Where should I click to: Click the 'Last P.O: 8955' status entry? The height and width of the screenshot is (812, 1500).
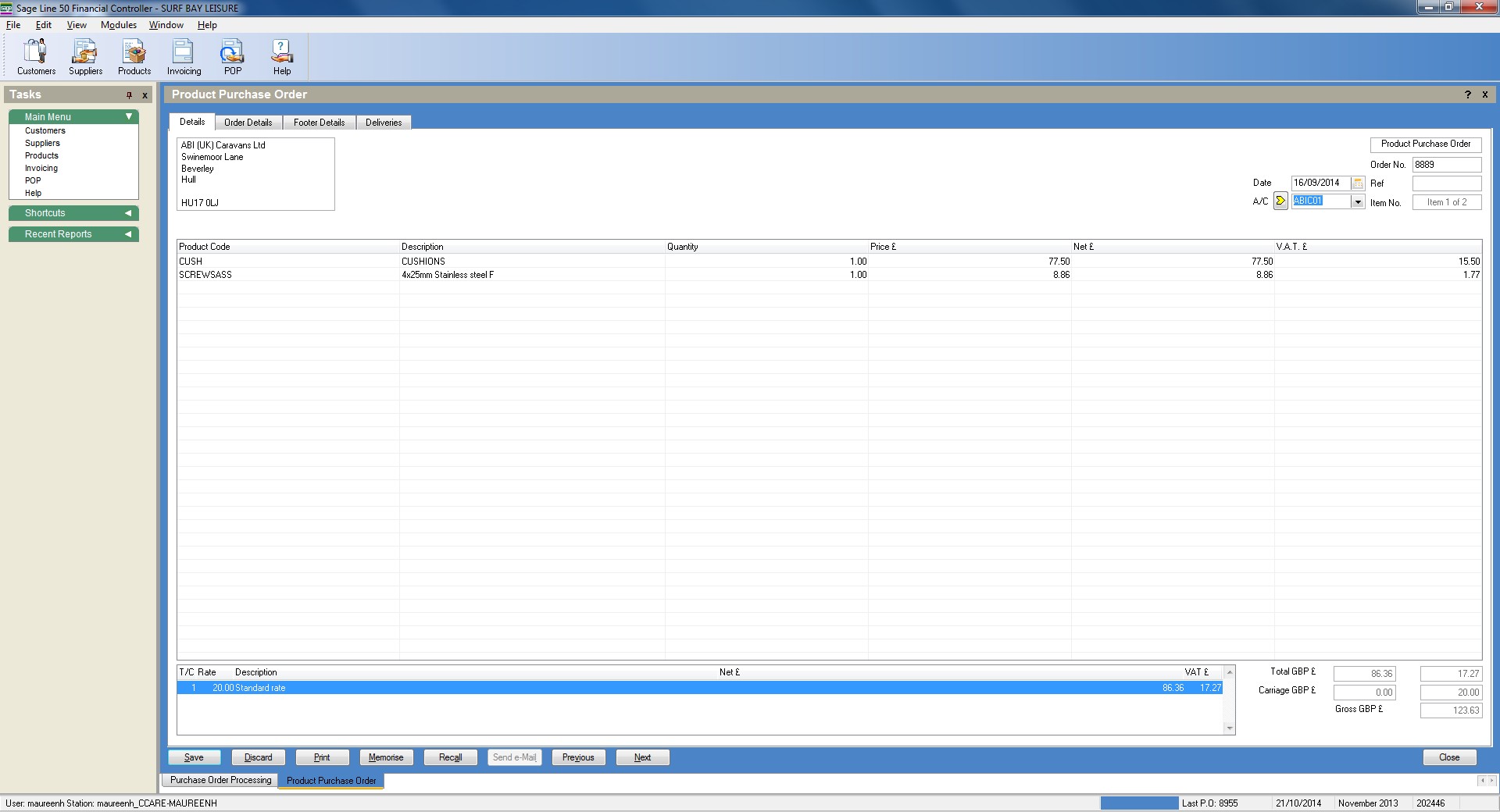coord(1209,803)
